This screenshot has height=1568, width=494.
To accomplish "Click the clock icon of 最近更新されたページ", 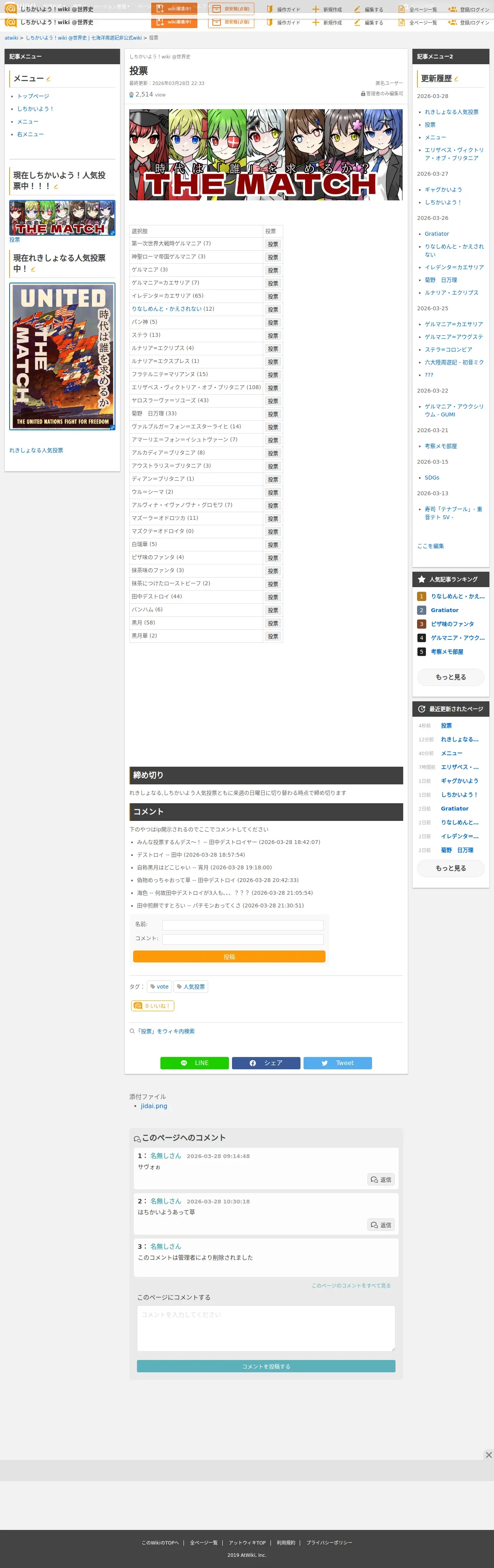I will pos(422,709).
